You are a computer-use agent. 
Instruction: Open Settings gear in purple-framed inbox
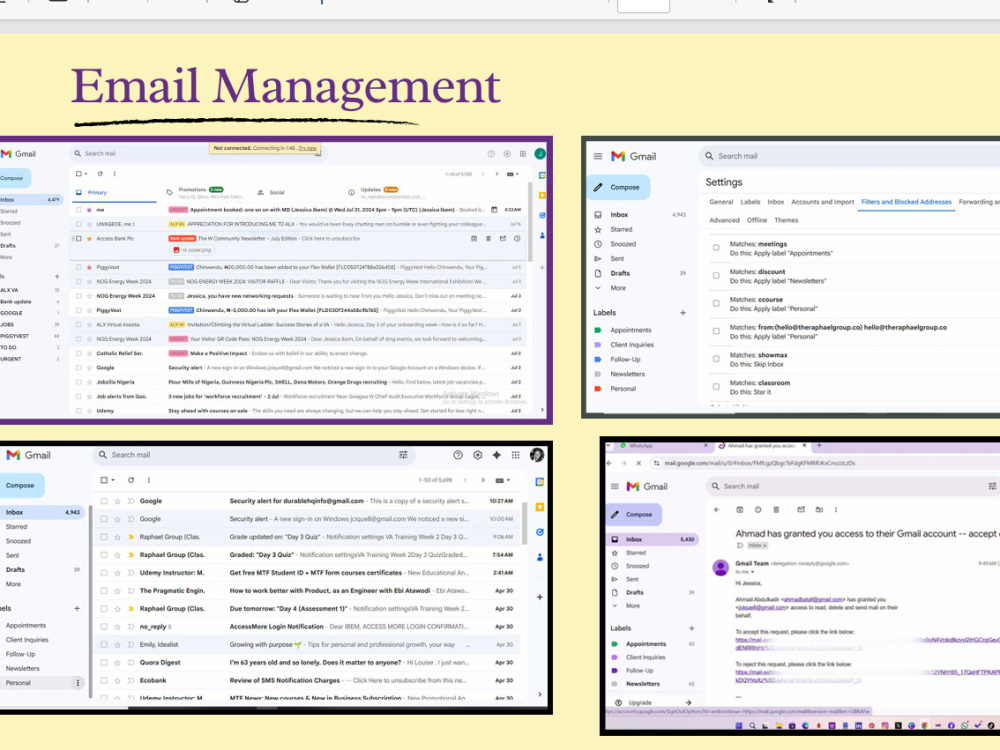(x=507, y=154)
